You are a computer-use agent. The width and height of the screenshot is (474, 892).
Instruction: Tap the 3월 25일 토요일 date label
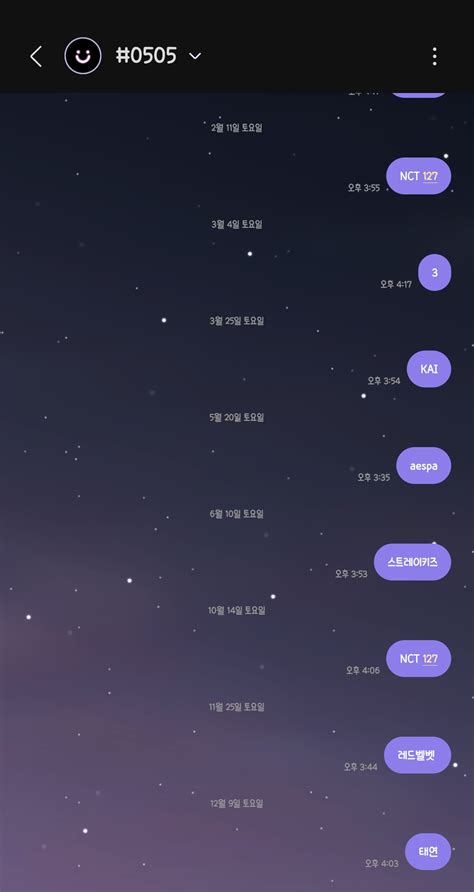237,321
